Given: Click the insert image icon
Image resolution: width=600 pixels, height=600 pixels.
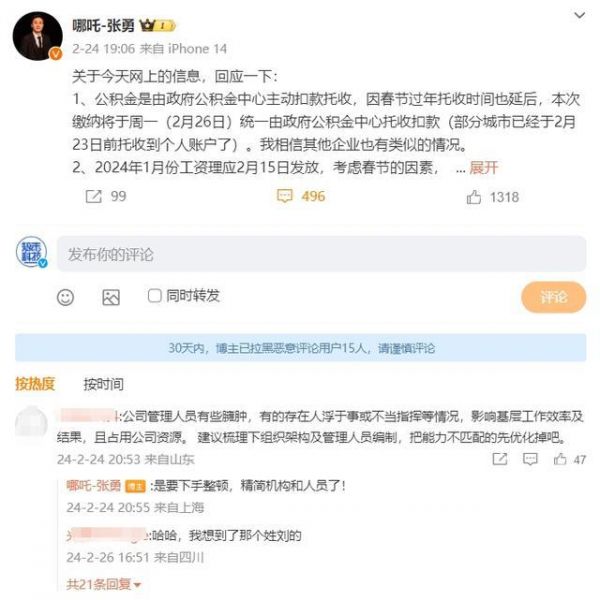Looking at the screenshot, I should (x=111, y=297).
